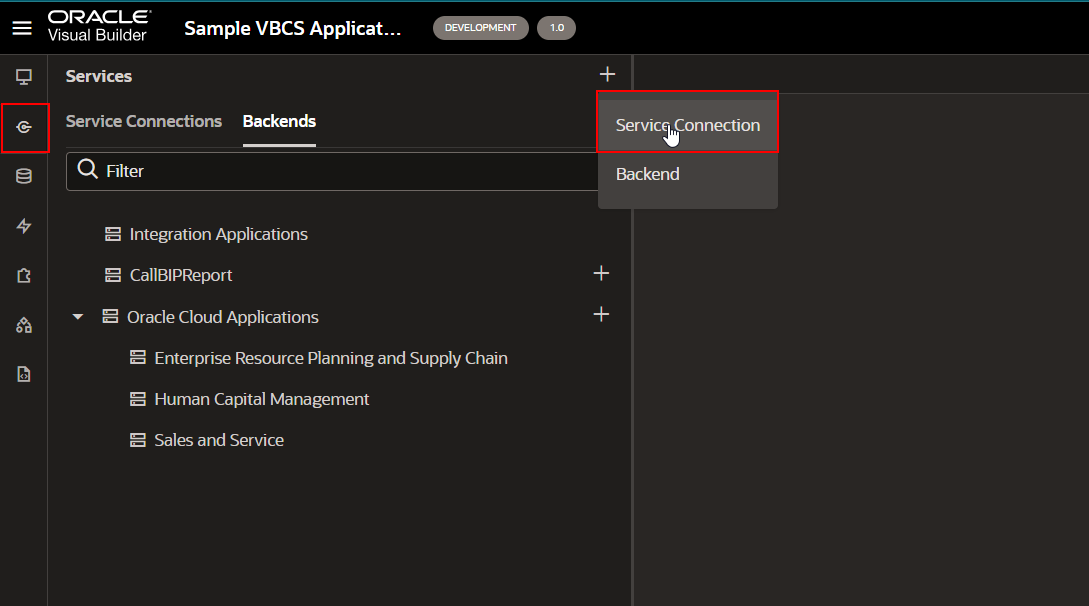Screen dimensions: 1089x606
Task: Open the Business Objects database icon
Action: [24, 176]
